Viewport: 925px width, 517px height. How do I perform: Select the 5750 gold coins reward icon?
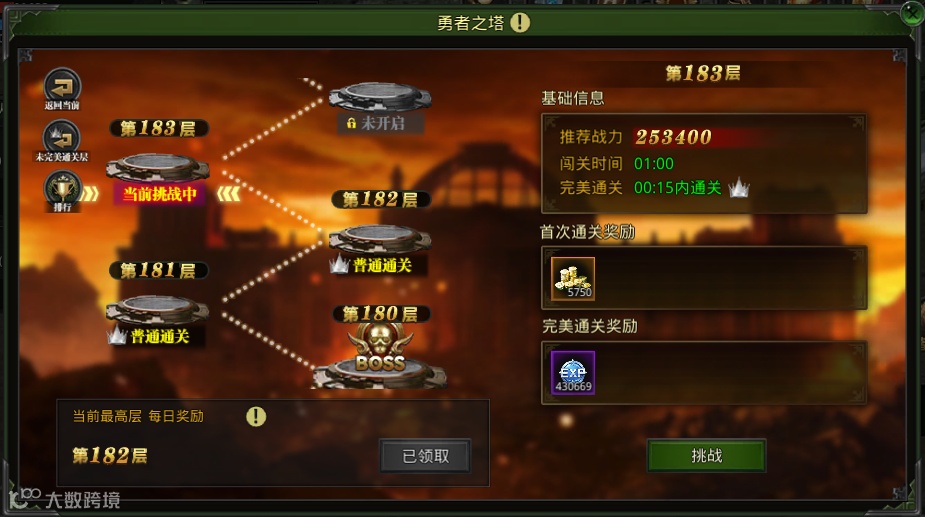pyautogui.click(x=573, y=278)
